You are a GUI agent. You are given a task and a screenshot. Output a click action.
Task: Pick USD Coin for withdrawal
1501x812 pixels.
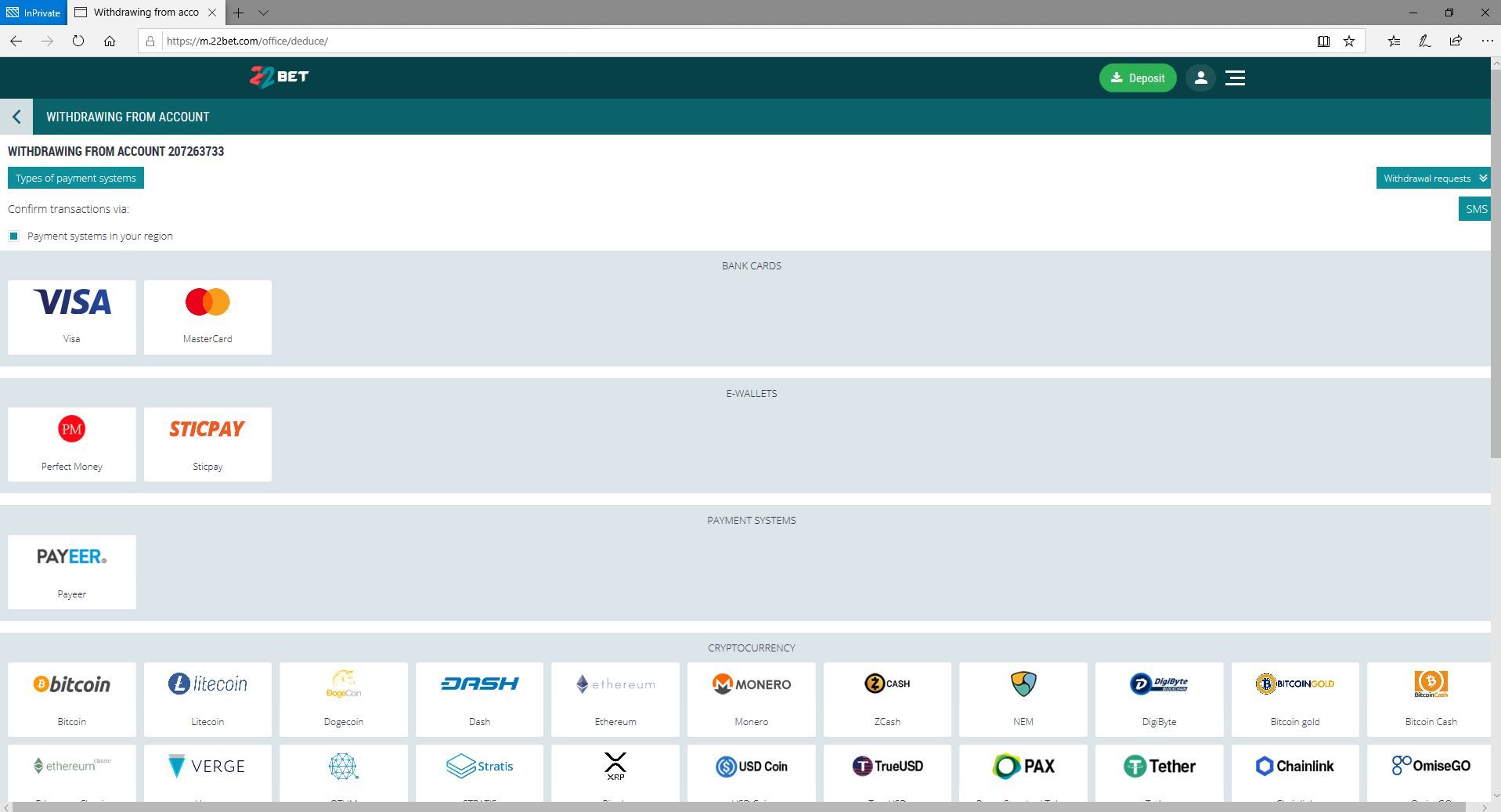pyautogui.click(x=751, y=773)
